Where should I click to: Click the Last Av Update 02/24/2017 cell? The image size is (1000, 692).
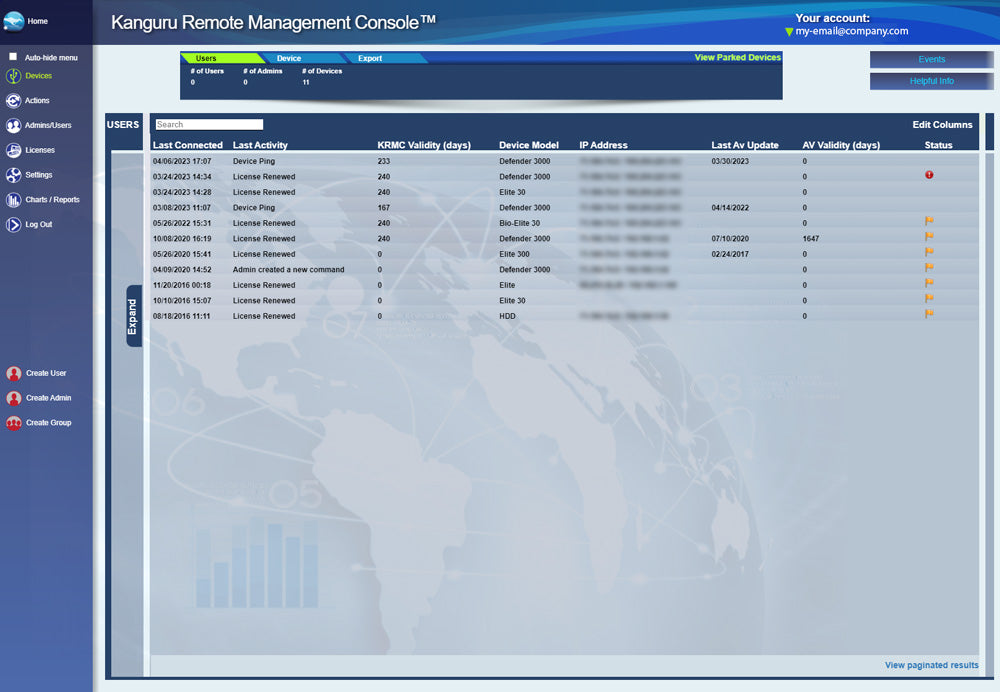(730, 254)
